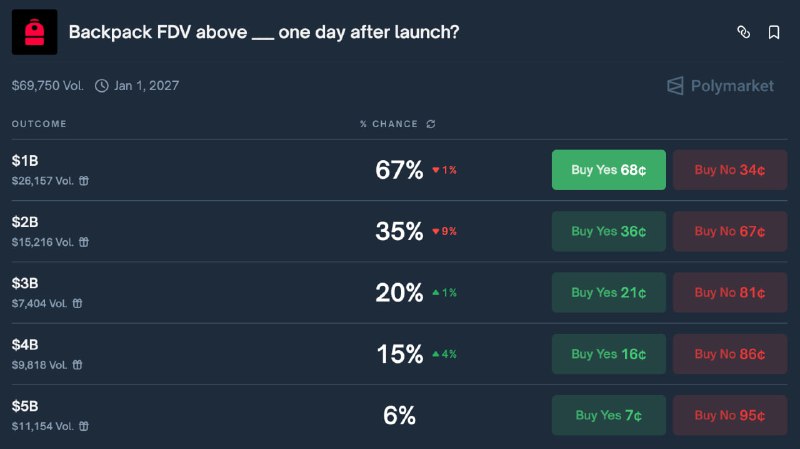Buy No at 67¢ for $2B
Viewport: 800px width, 449px height.
click(729, 231)
